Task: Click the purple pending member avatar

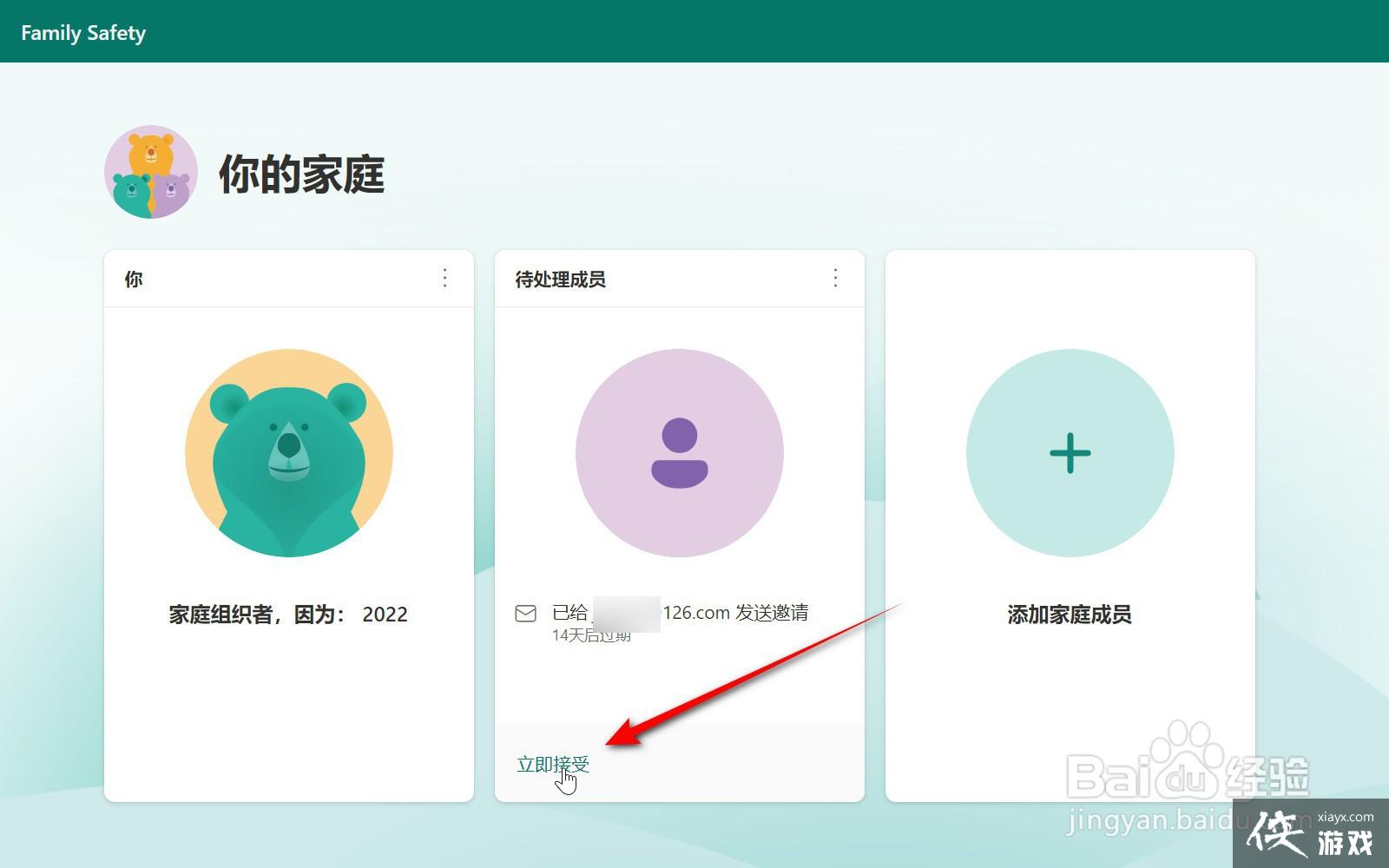Action: (x=680, y=453)
